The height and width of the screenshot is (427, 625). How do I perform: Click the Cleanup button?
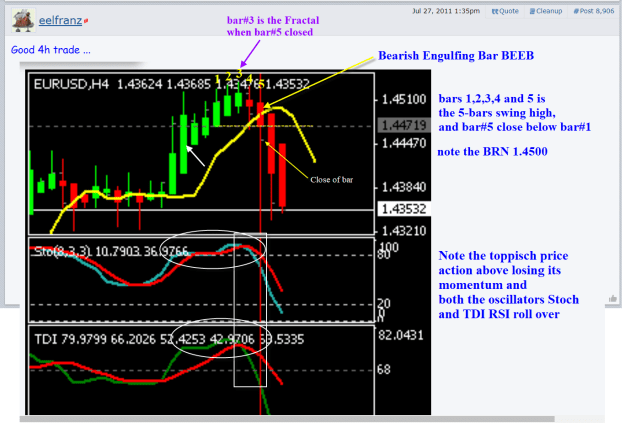pos(546,11)
